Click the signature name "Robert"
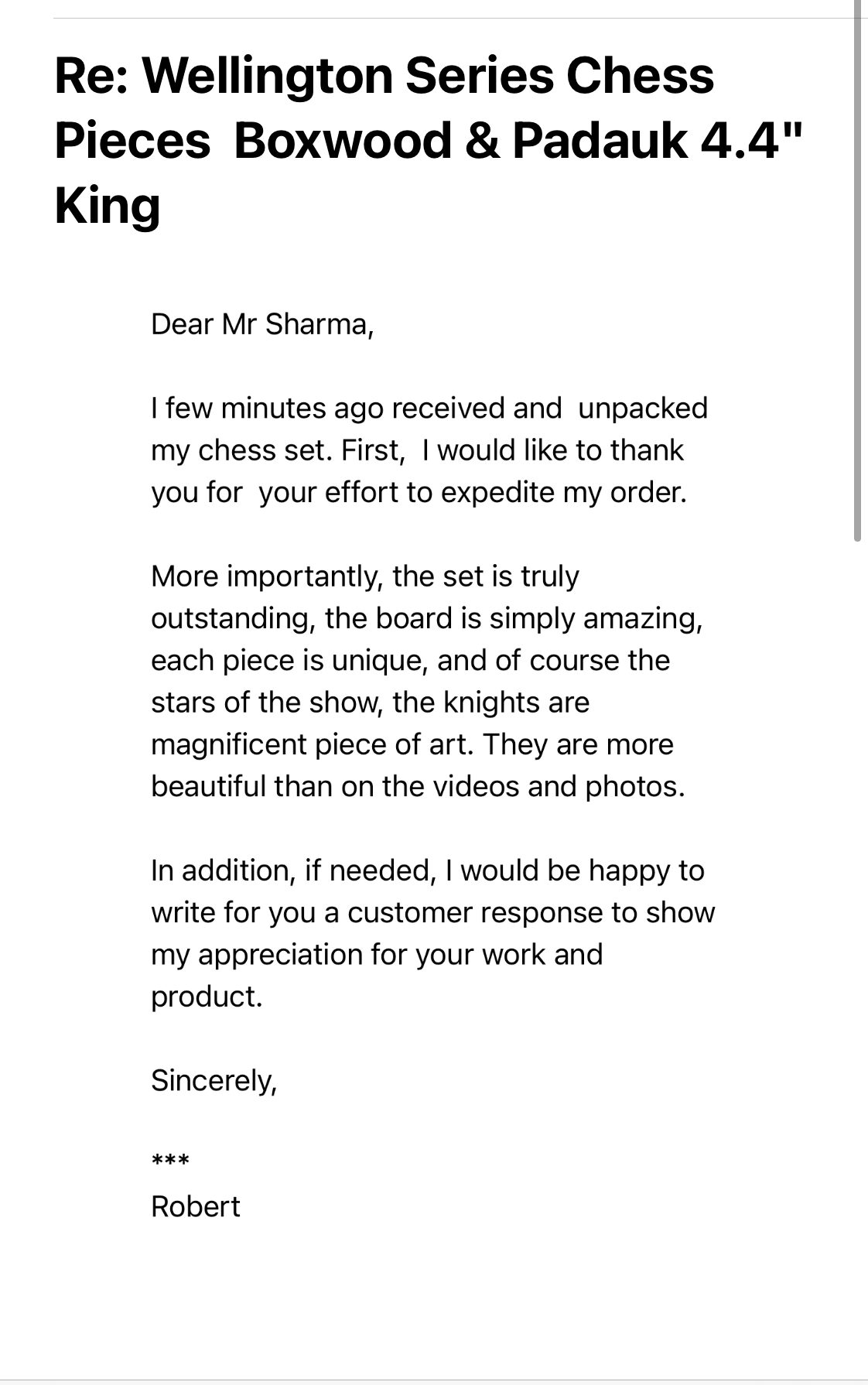Image resolution: width=868 pixels, height=1385 pixels. pyautogui.click(x=196, y=1206)
